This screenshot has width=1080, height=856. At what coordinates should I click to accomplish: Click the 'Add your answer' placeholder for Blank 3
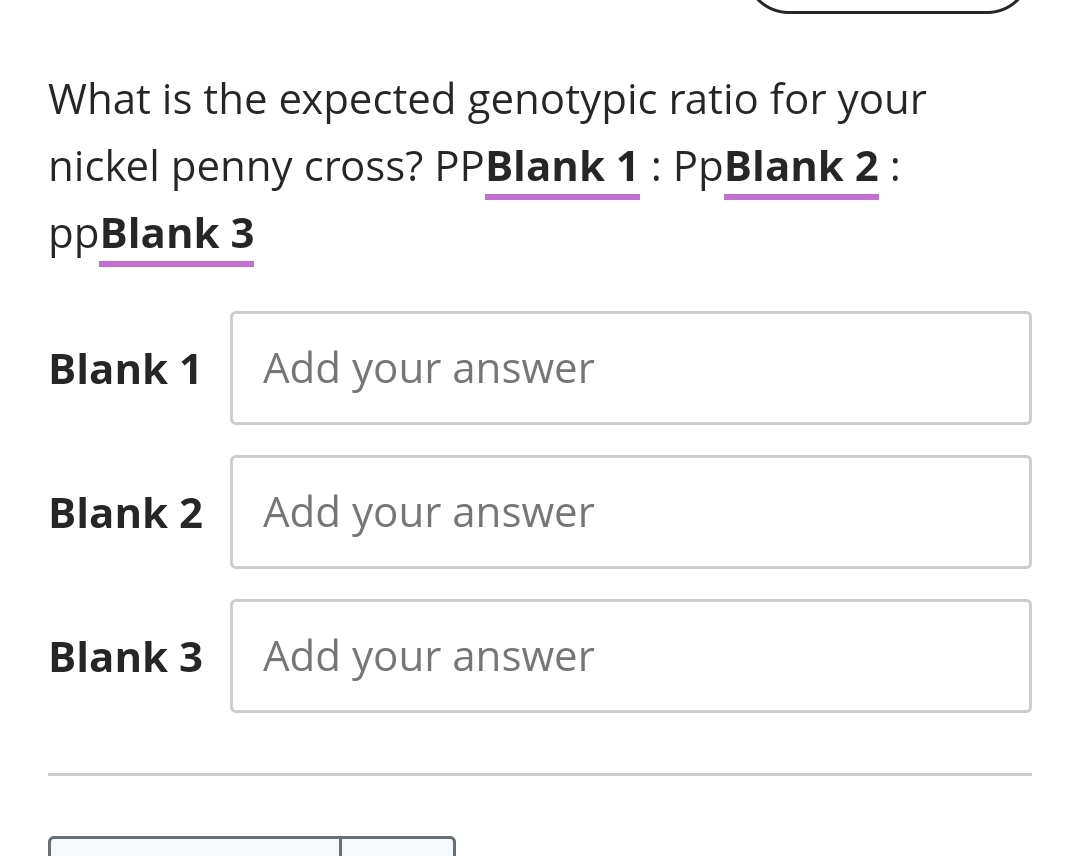(428, 656)
